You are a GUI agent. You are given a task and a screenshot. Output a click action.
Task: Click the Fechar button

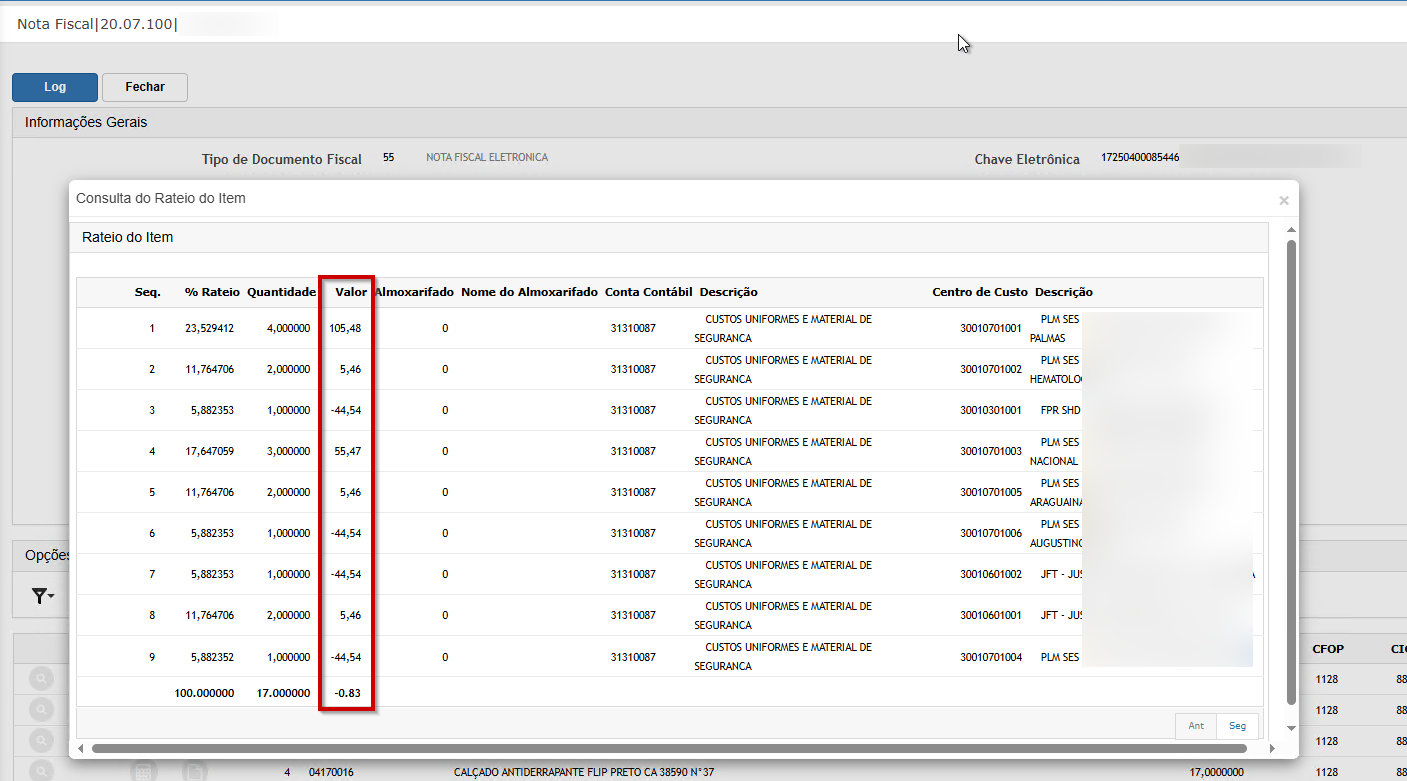point(145,87)
